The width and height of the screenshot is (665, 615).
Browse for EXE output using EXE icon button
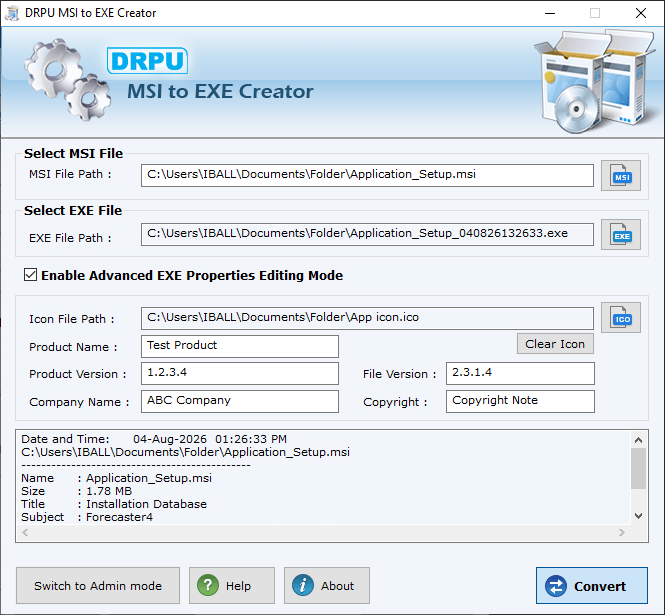point(620,235)
